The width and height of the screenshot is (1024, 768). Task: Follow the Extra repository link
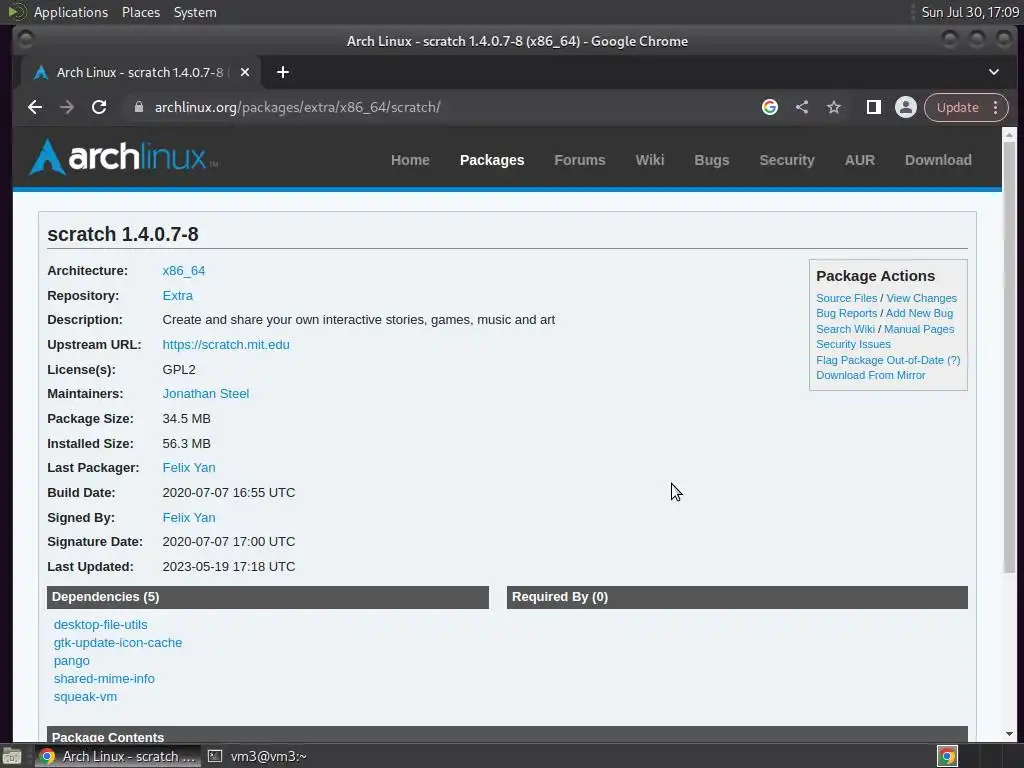178,295
